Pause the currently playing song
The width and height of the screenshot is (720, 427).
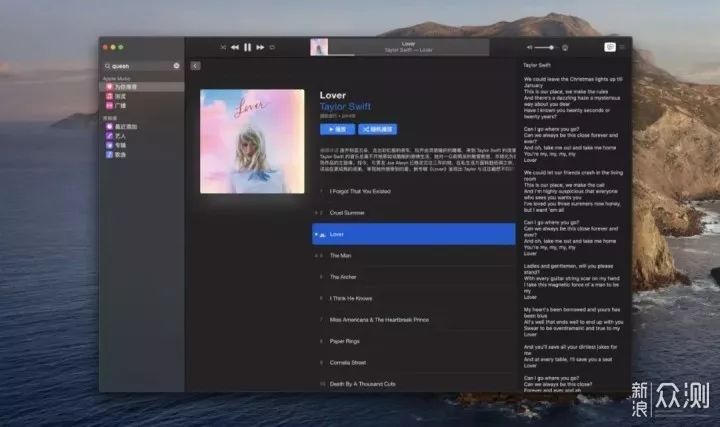tap(248, 47)
